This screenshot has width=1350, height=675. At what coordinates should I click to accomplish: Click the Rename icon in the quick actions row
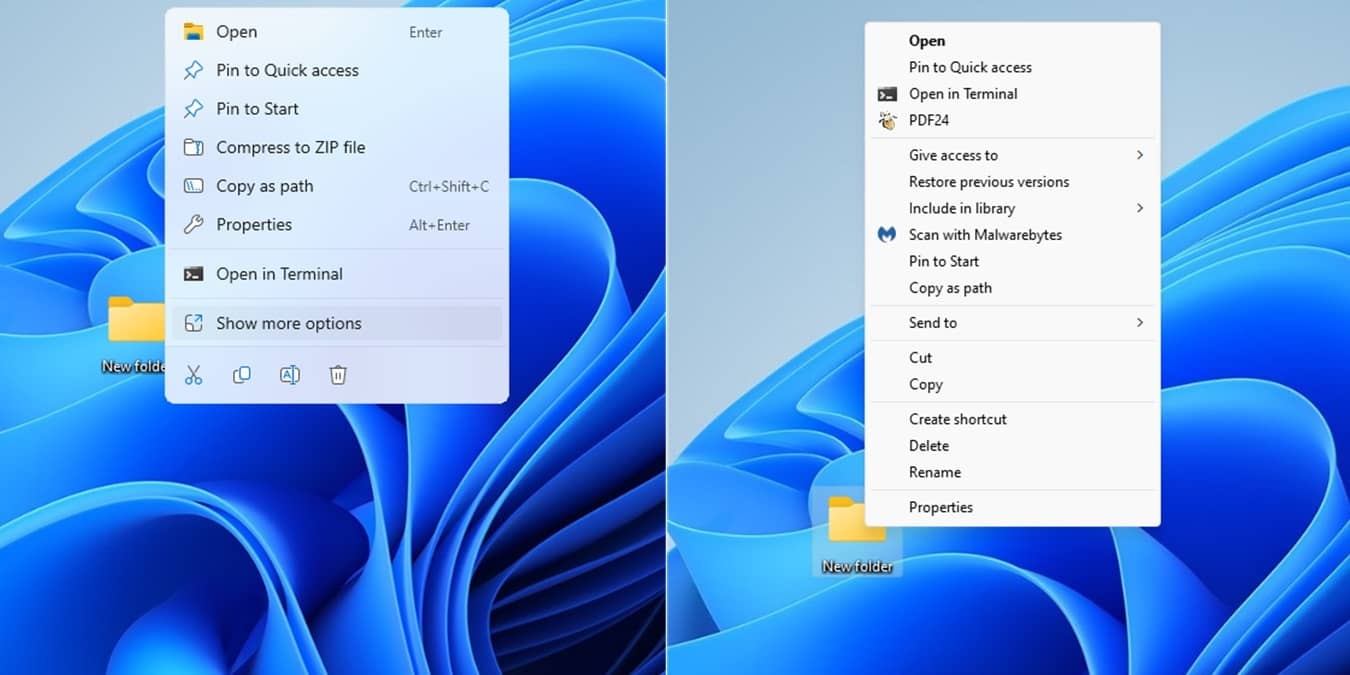click(289, 374)
